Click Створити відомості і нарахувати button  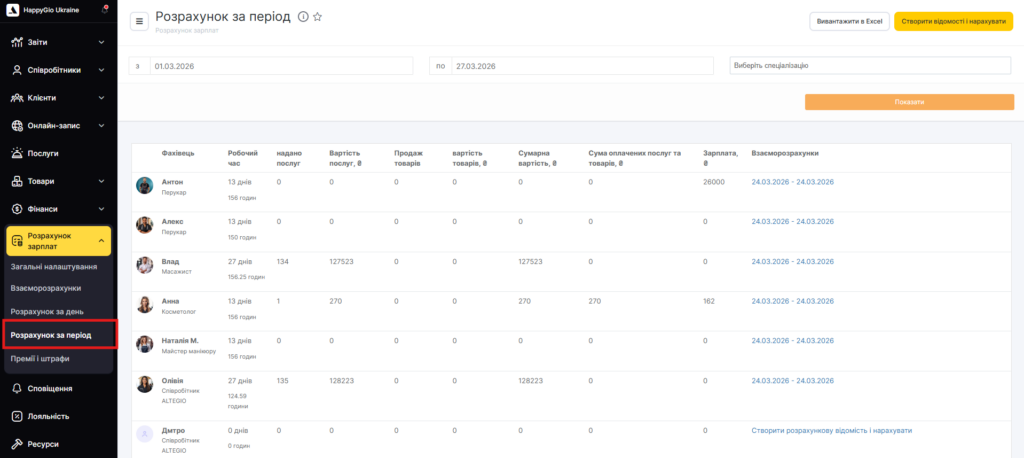click(x=953, y=21)
